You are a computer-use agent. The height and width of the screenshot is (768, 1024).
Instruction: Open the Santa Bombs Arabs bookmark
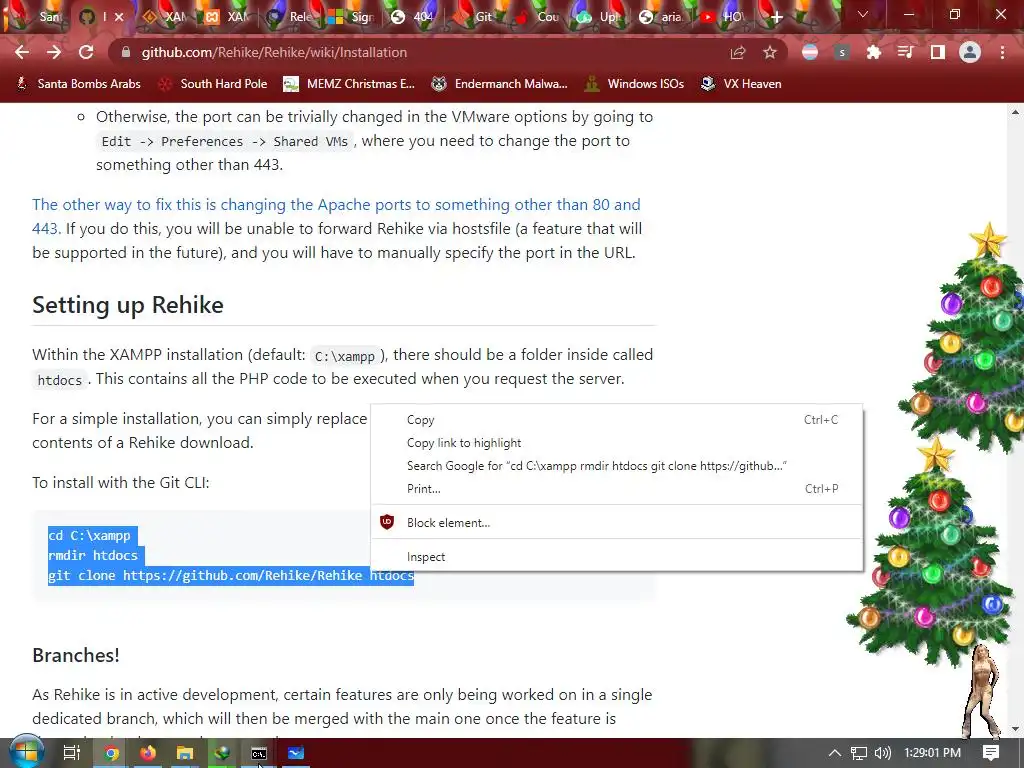point(78,84)
